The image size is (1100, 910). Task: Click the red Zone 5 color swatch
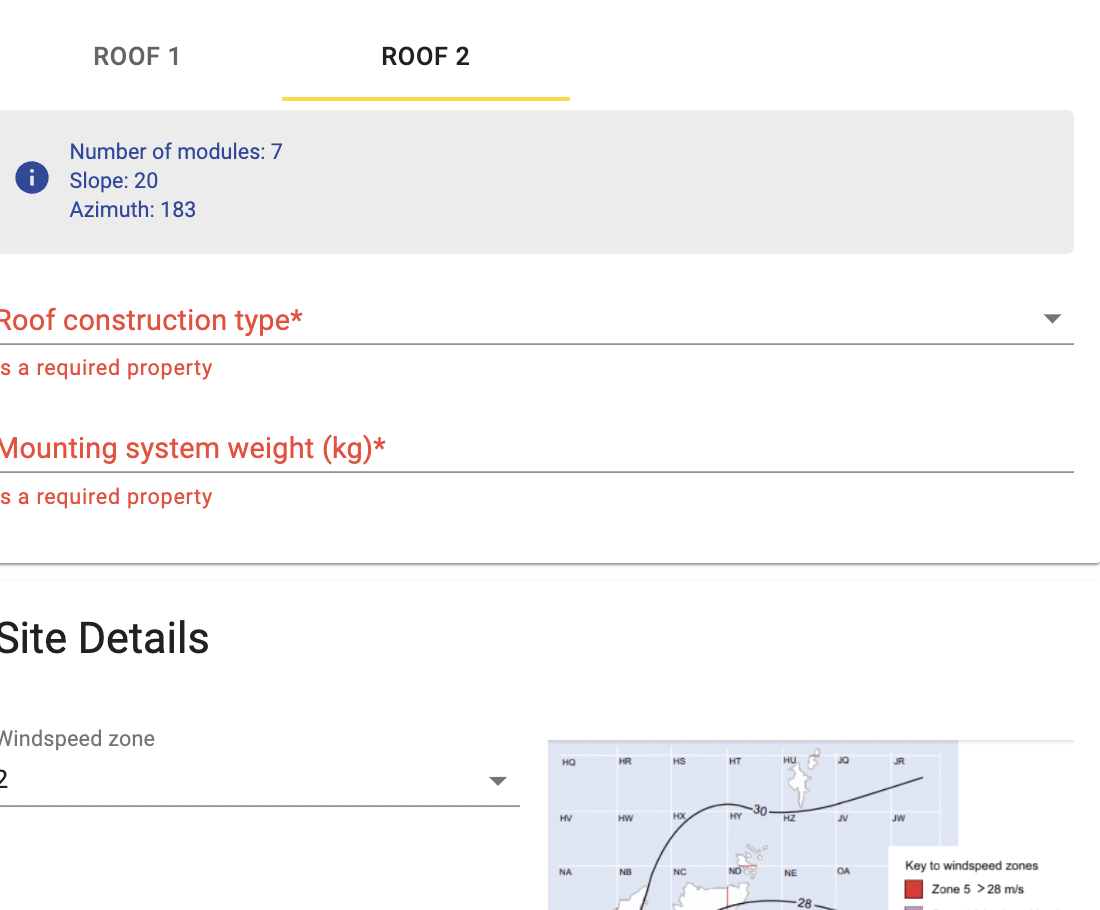(x=913, y=889)
